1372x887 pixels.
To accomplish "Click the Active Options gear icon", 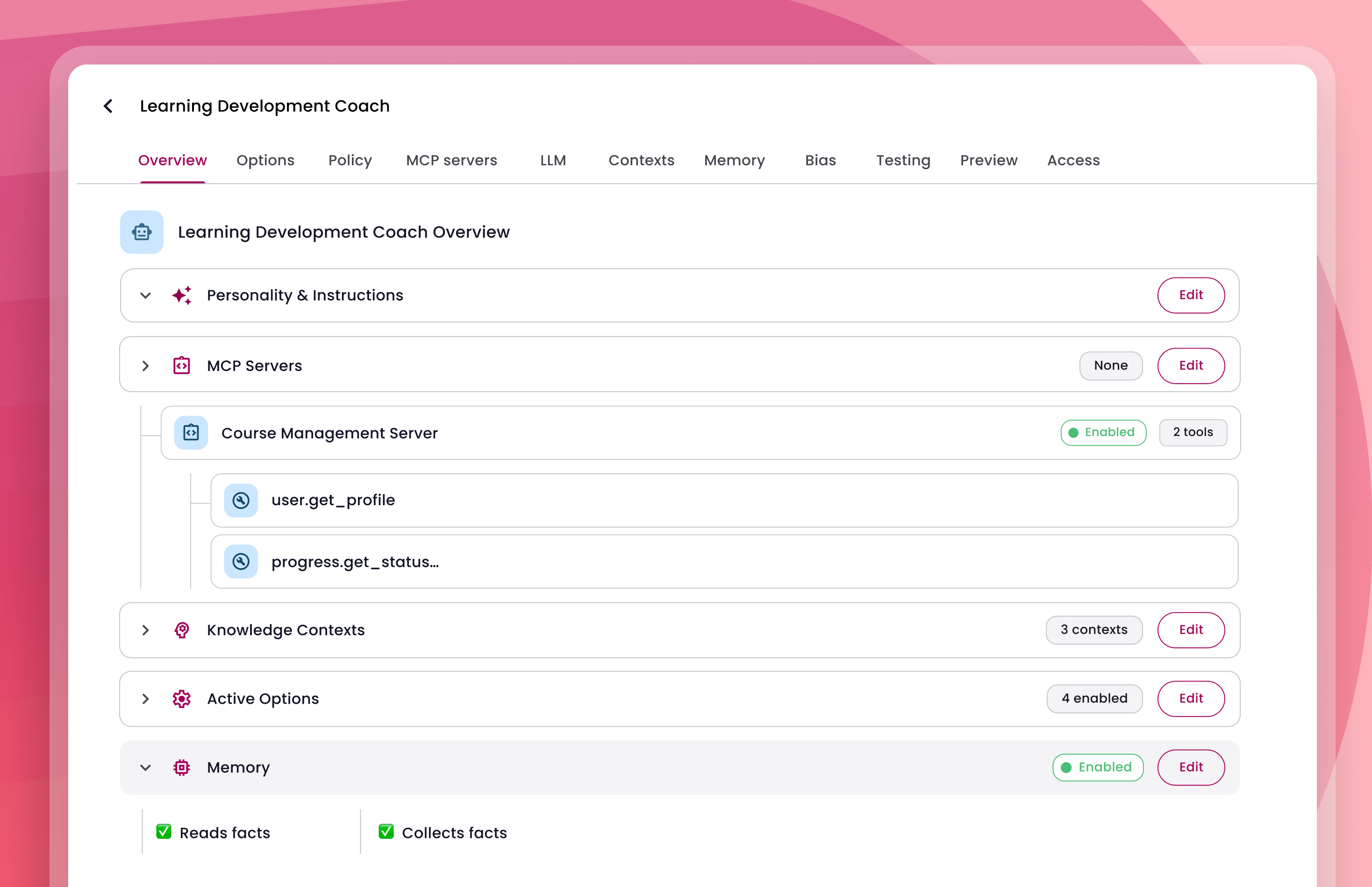I will click(181, 699).
